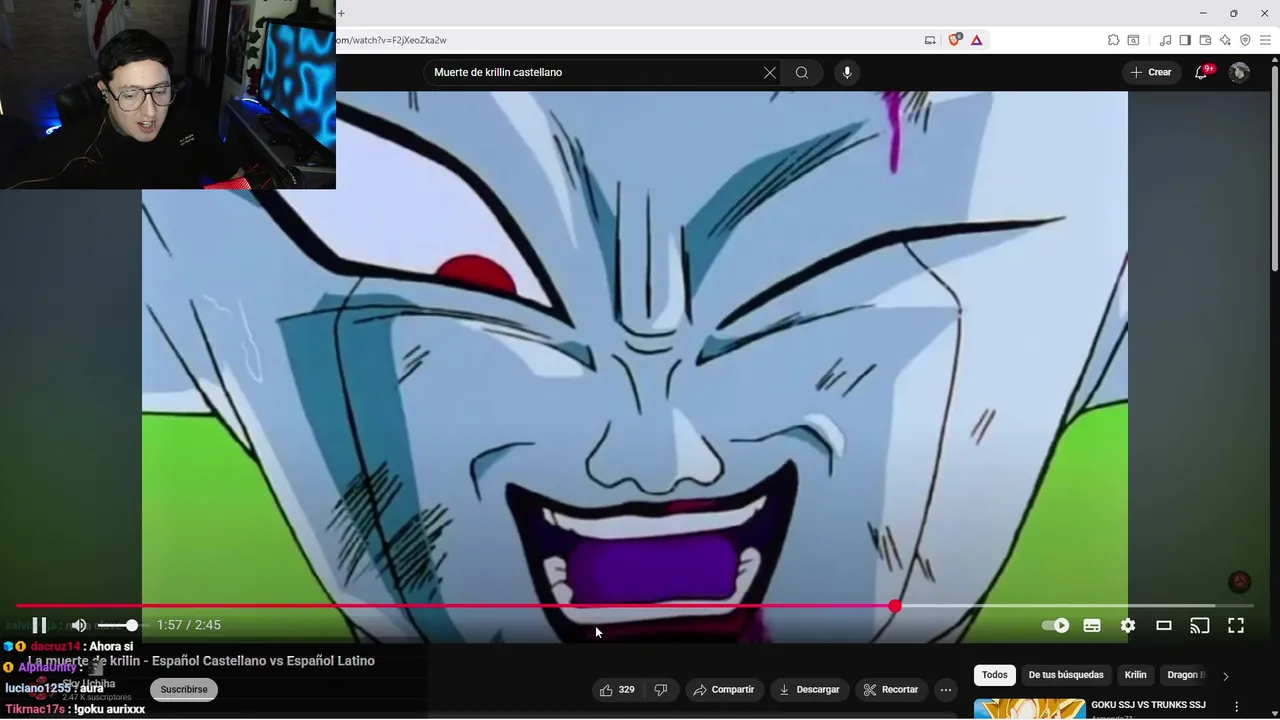Open Brave Shields lion icon
This screenshot has height=720, width=1280.
[954, 40]
